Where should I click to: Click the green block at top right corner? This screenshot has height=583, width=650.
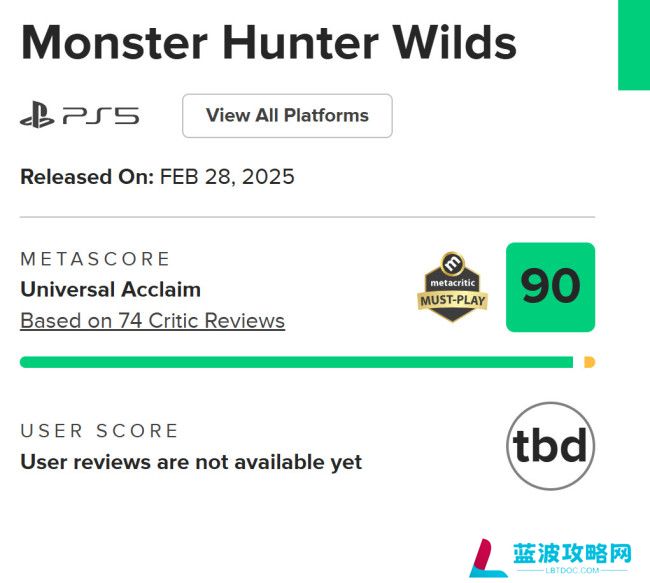click(x=634, y=45)
